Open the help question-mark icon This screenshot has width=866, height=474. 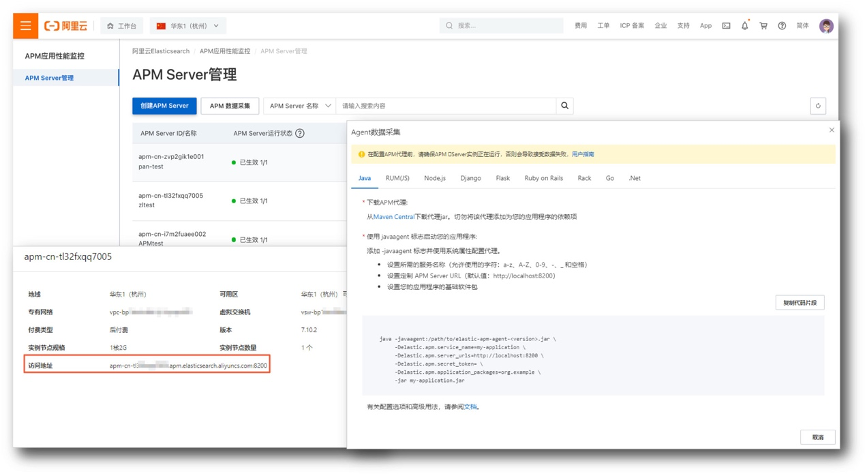coord(782,25)
